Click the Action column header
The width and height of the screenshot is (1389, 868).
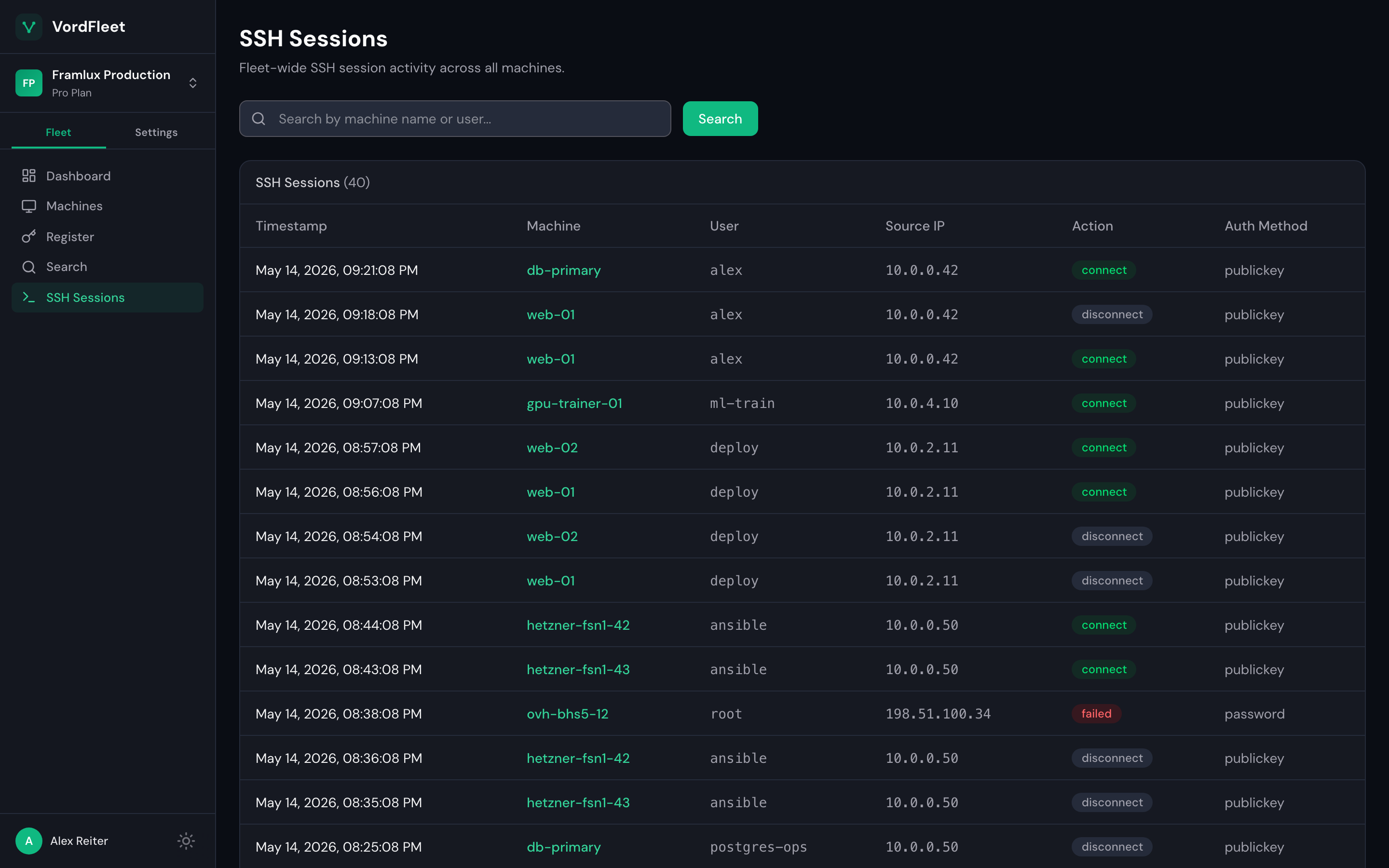pyautogui.click(x=1092, y=226)
